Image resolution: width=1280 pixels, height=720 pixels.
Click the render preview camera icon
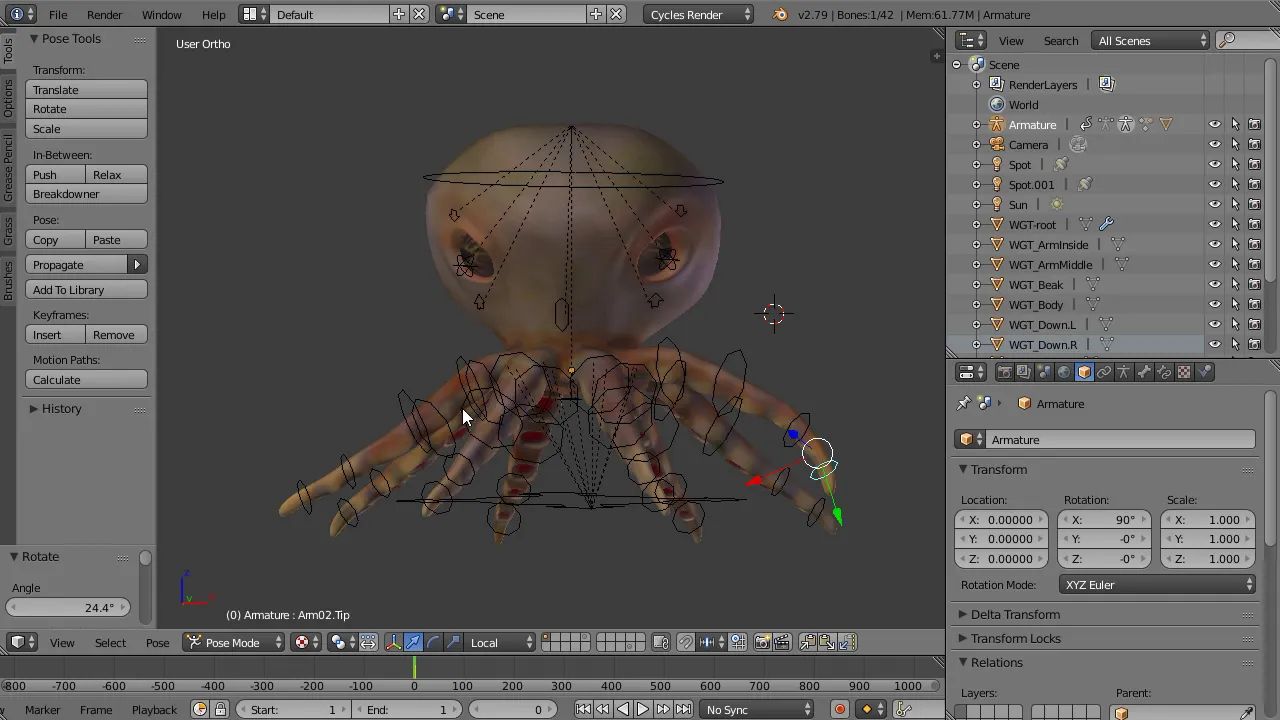pos(762,642)
